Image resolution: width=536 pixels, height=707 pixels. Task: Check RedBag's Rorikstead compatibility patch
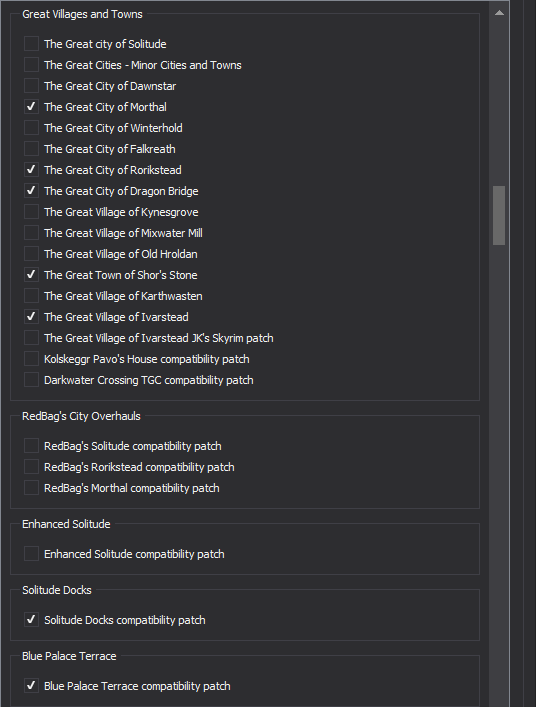[31, 467]
